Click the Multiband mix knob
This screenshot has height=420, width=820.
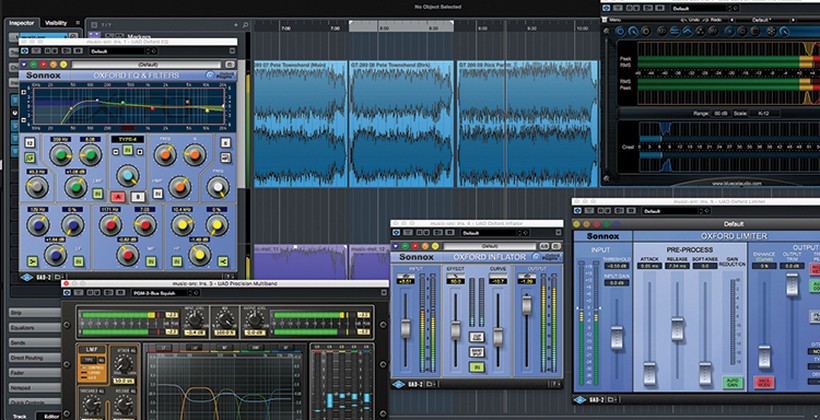point(225,320)
